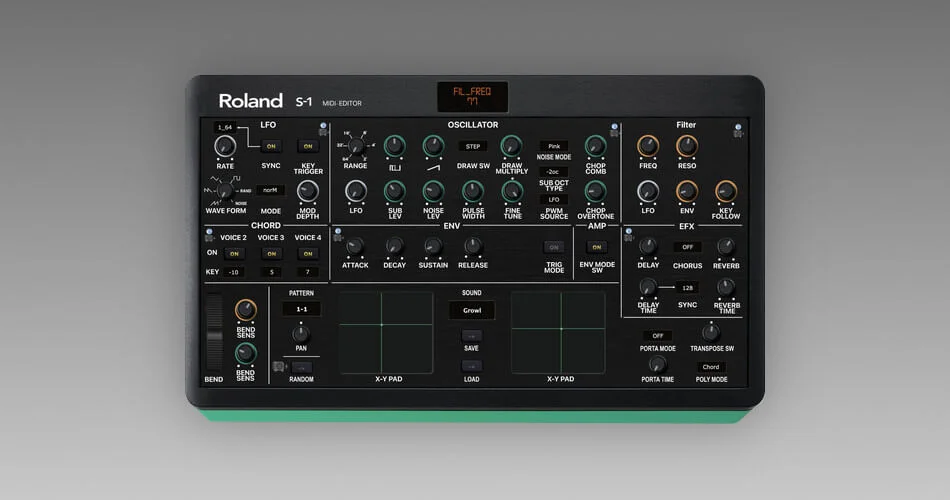Click the Filter RESO knob
Viewport: 950px width, 500px height.
(x=686, y=145)
